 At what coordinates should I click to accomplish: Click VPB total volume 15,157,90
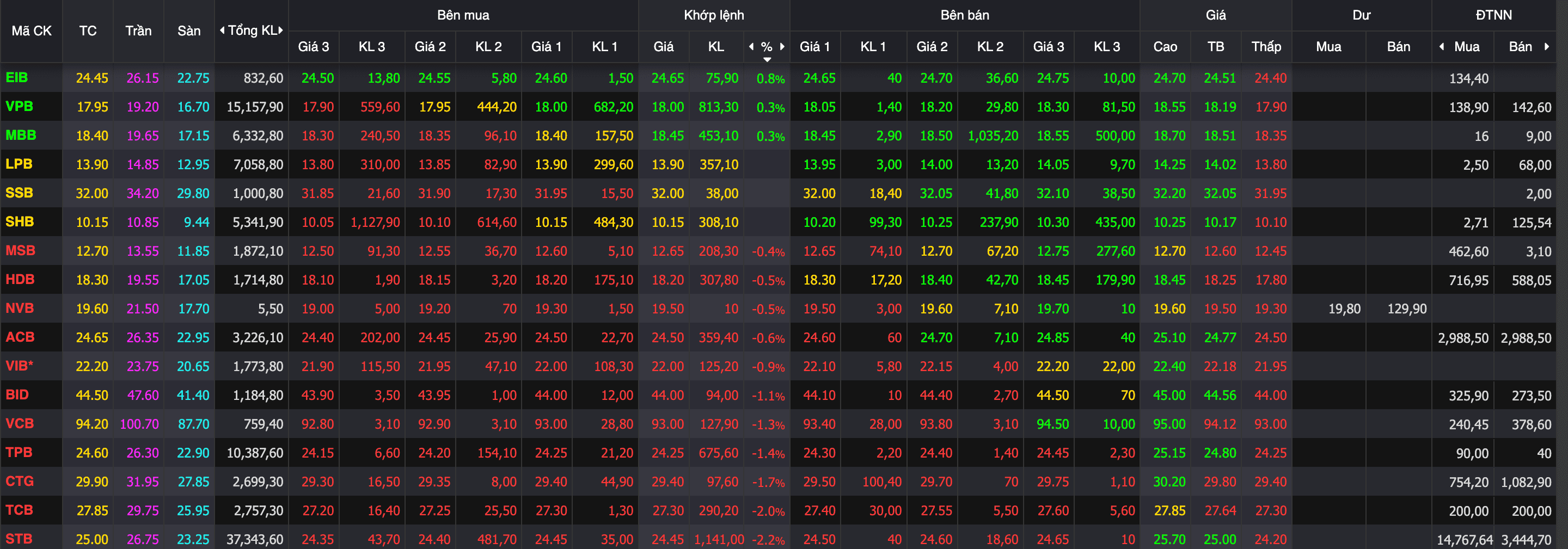[254, 107]
